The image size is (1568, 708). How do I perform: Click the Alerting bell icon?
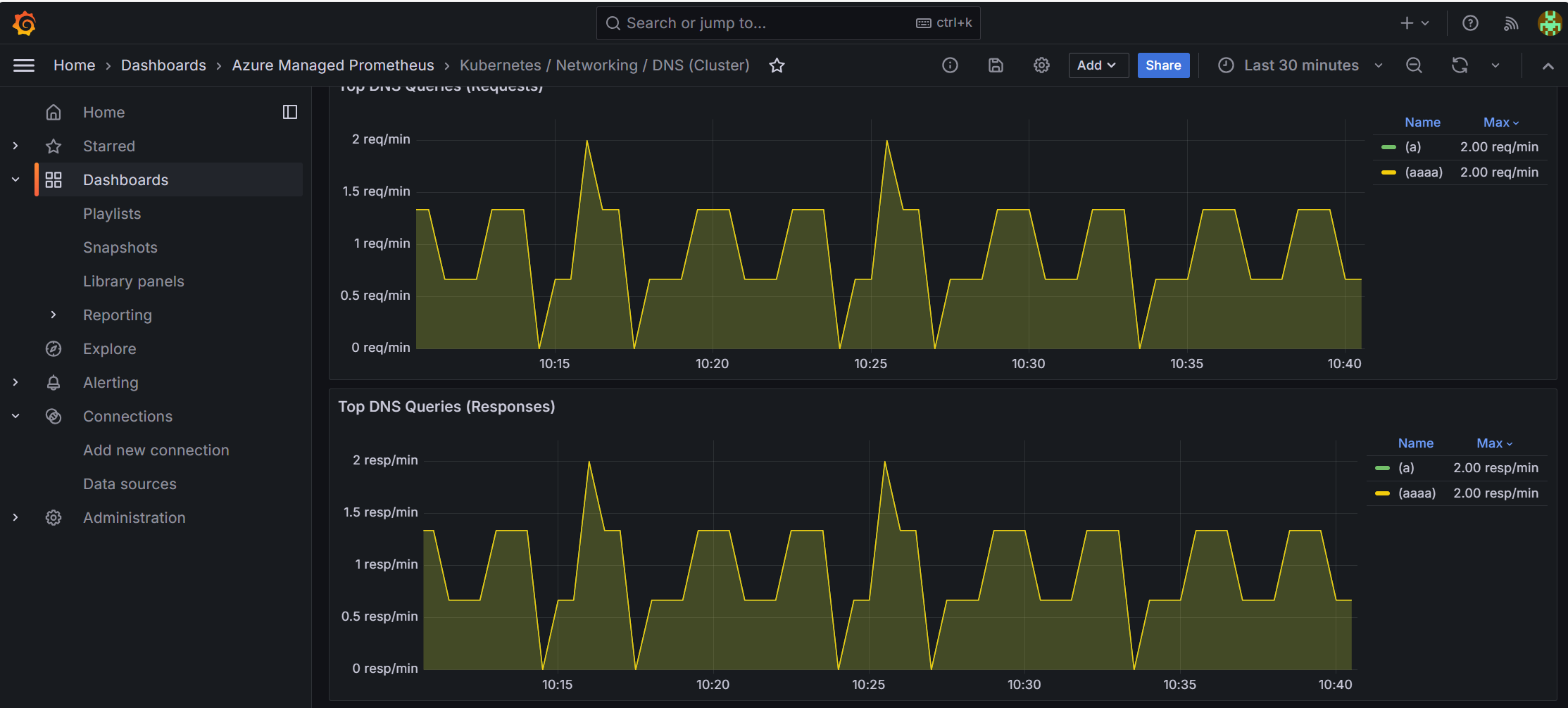pos(54,382)
